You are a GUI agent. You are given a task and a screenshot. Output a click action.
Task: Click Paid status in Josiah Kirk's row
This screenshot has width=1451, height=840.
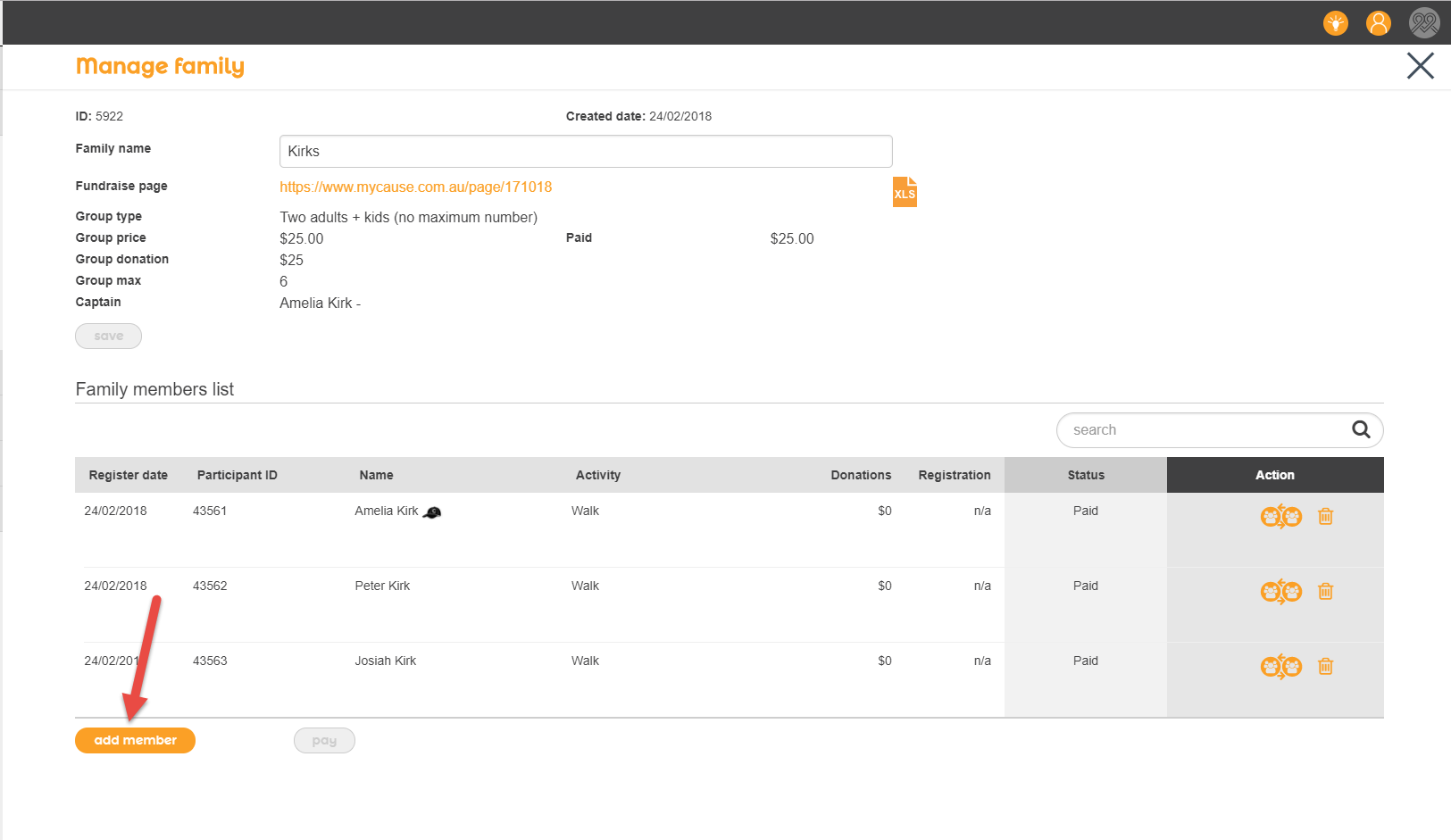coord(1085,661)
